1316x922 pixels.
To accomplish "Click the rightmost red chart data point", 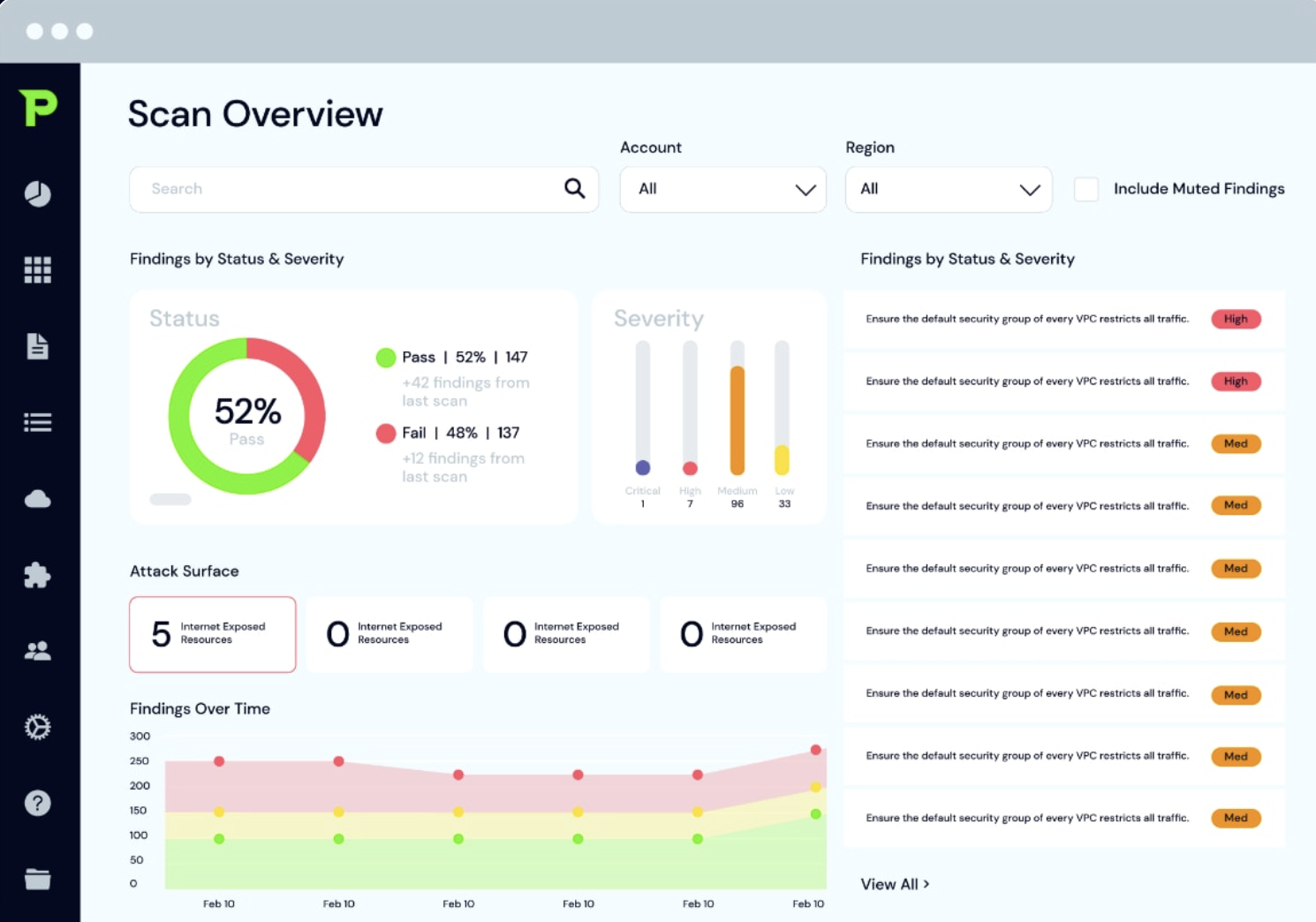I will point(816,750).
